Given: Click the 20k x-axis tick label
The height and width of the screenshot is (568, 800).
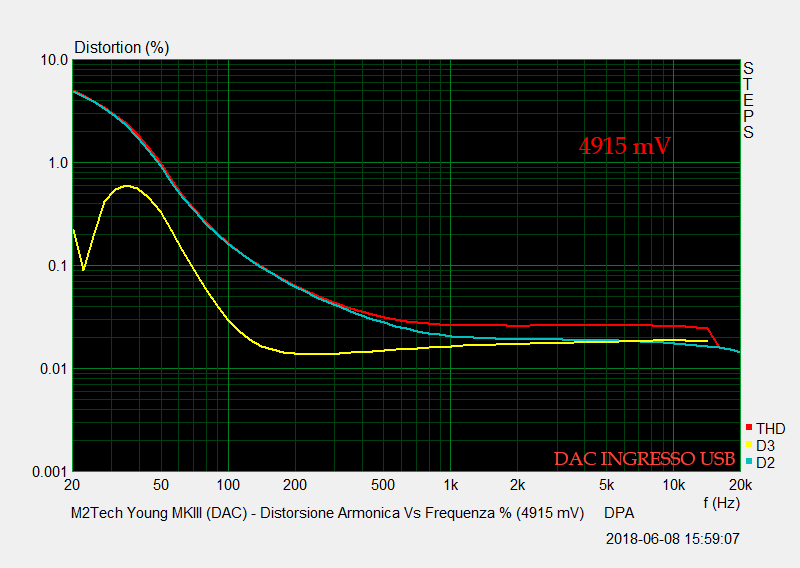Looking at the screenshot, I should point(741,485).
